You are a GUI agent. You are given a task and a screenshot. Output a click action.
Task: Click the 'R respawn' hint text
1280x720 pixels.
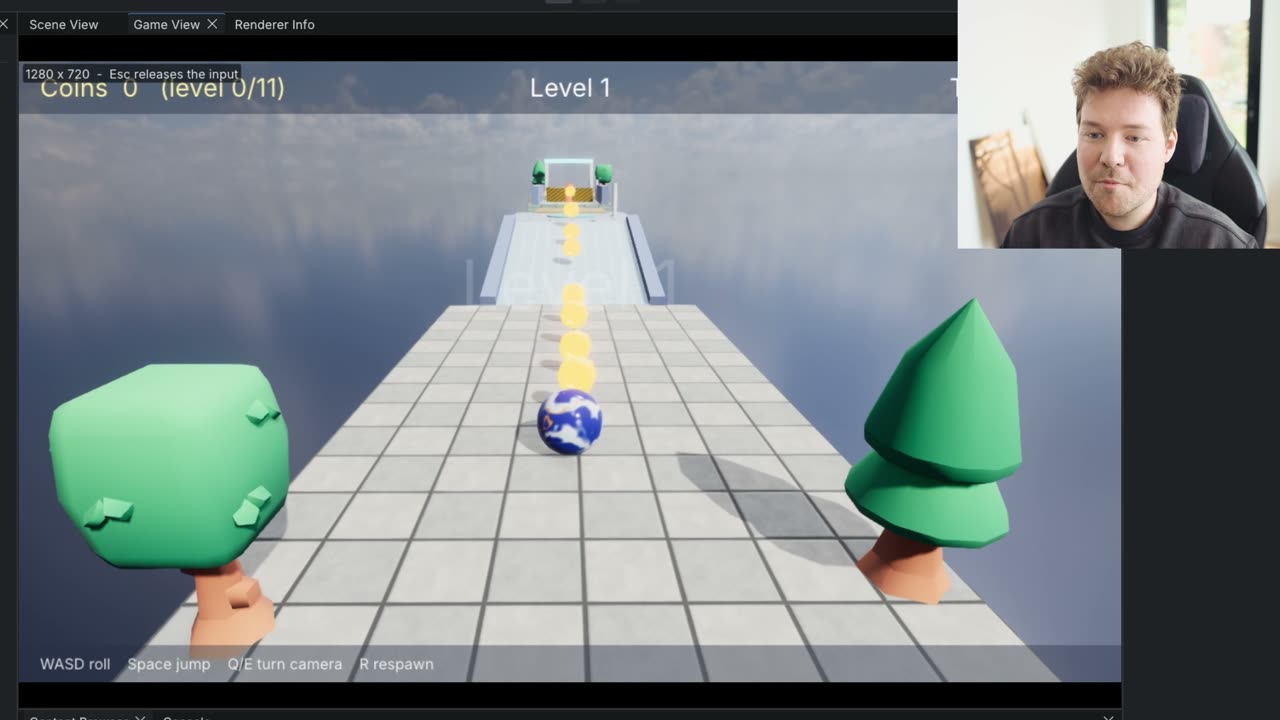[x=396, y=664]
